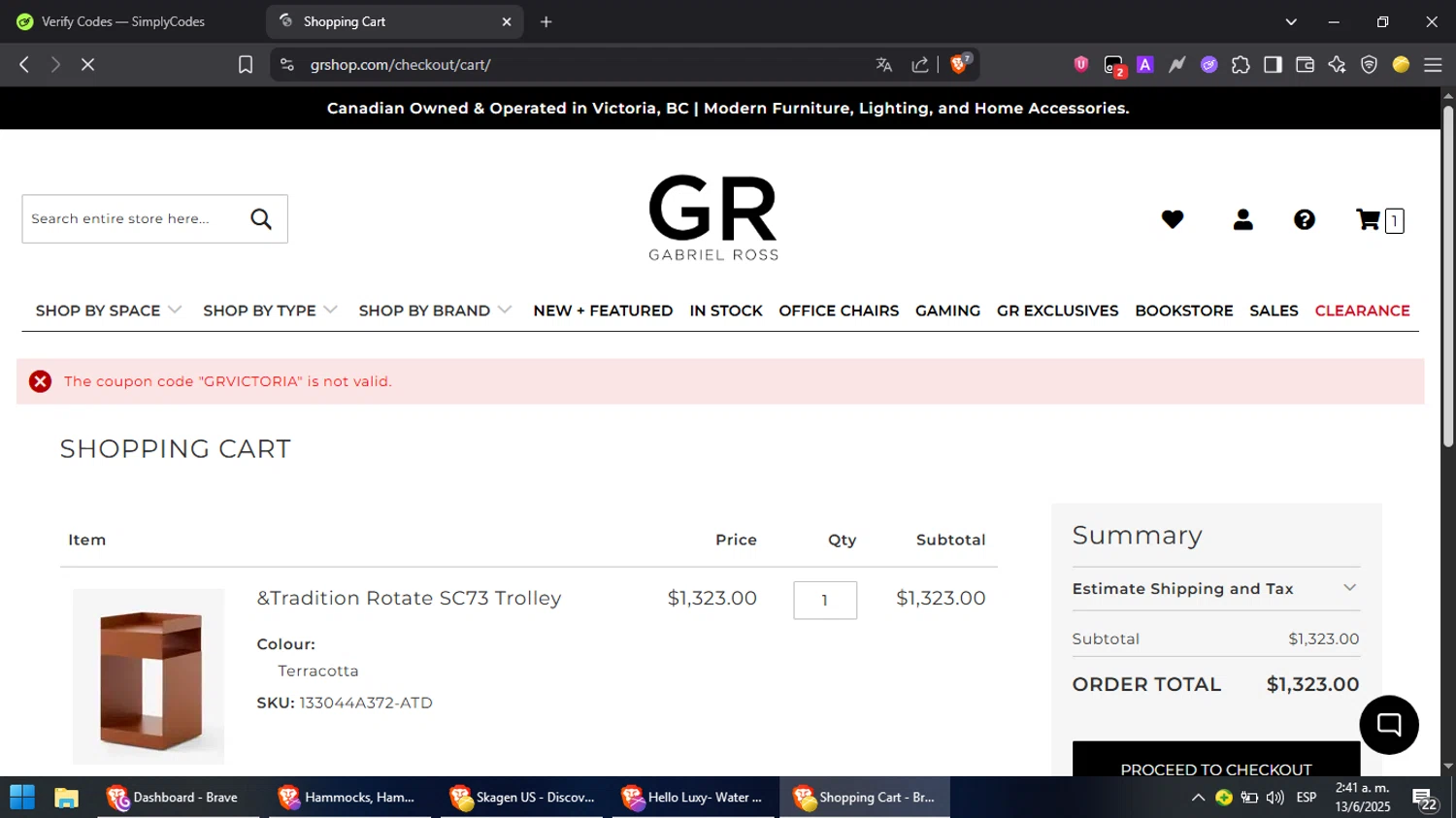
Task: Click the Gabriel Ross logo
Action: pos(713,217)
